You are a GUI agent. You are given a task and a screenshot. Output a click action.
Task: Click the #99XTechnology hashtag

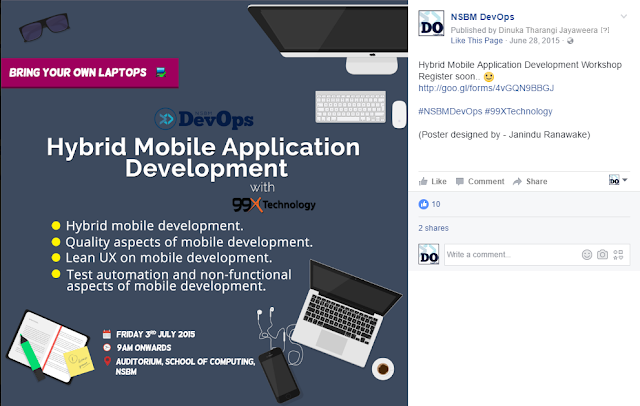click(x=518, y=111)
